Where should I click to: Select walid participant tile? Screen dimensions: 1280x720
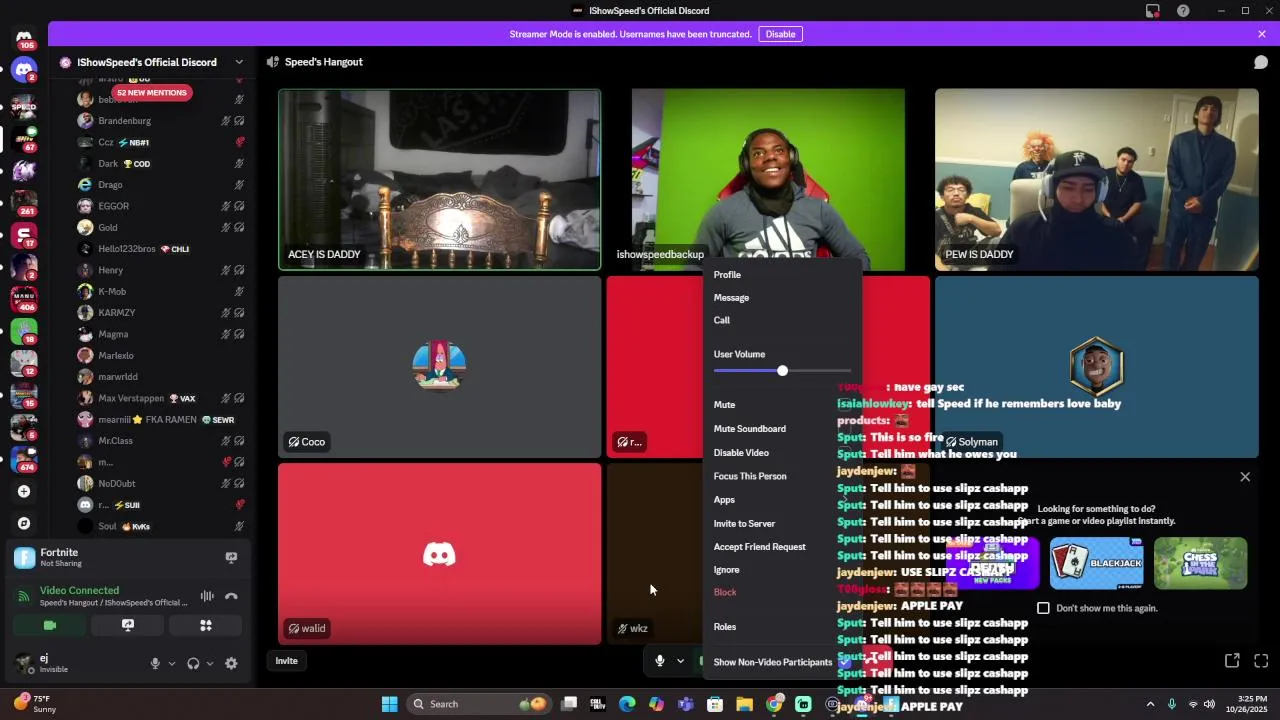pyautogui.click(x=440, y=554)
